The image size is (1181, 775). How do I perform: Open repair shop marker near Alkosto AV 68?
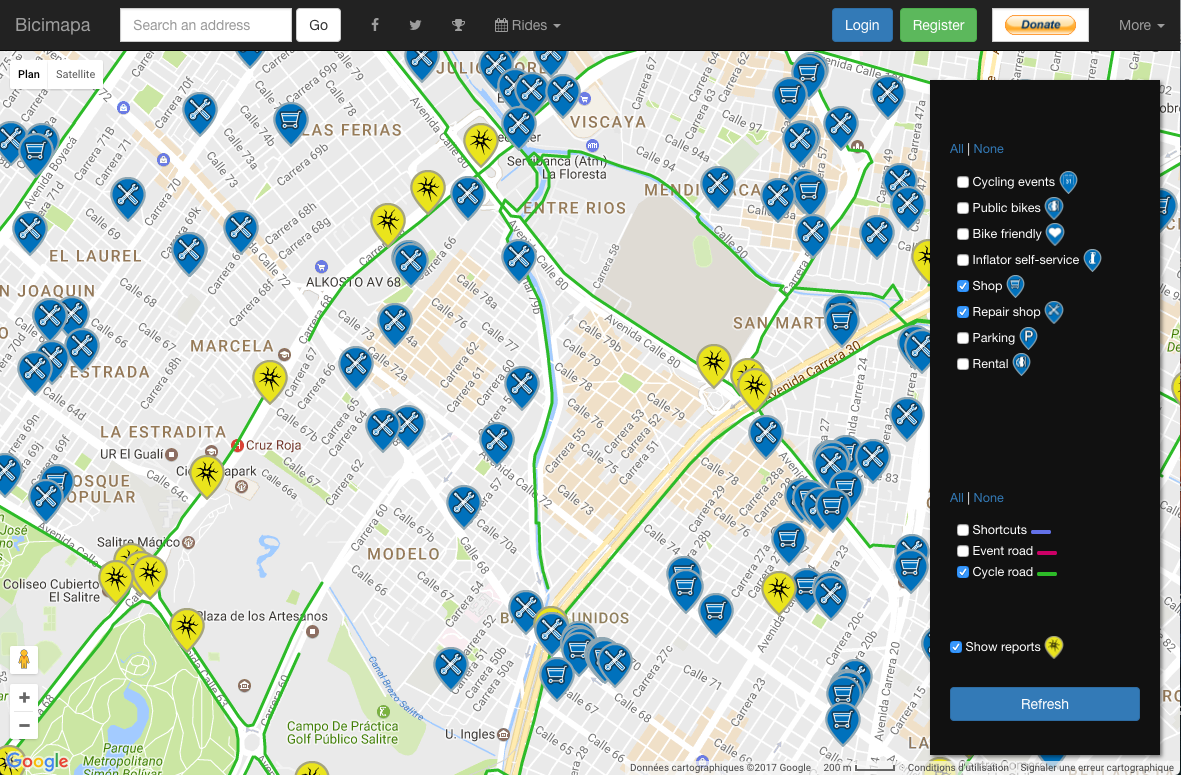pos(410,261)
